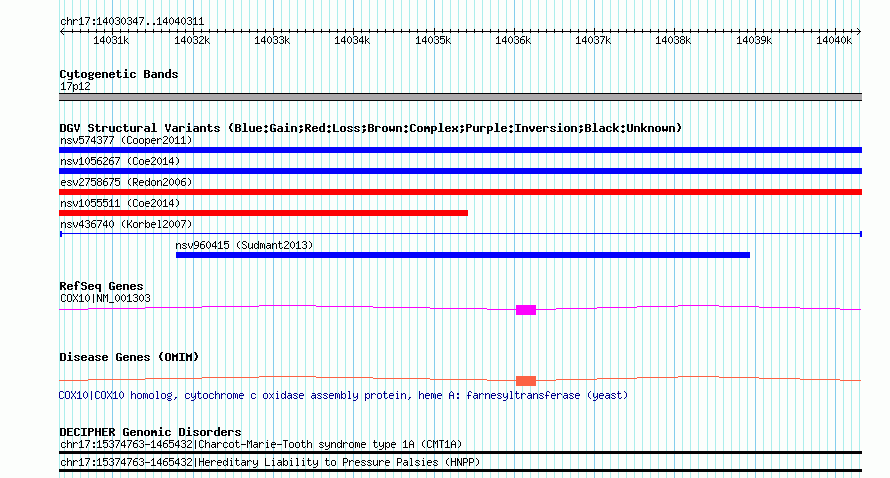The height and width of the screenshot is (478, 890).
Task: Click the 14039k ruler tick label
Action: point(754,40)
